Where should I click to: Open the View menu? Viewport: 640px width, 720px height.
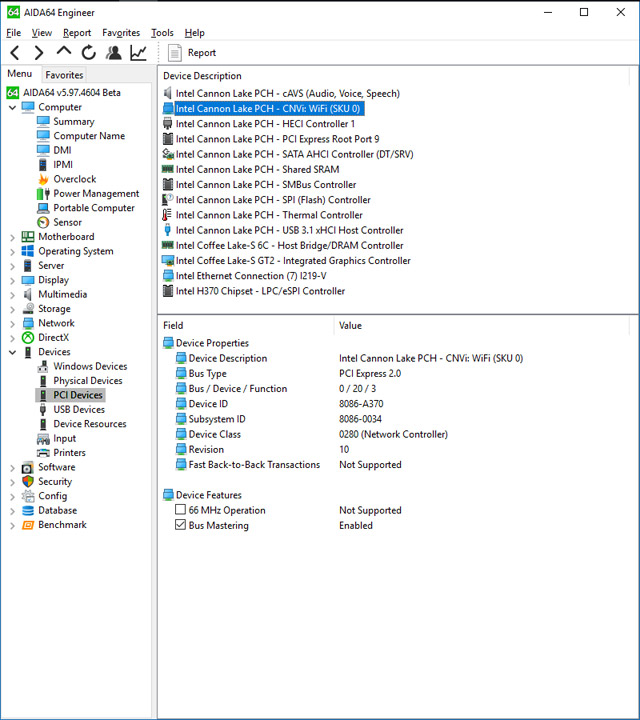[x=42, y=33]
